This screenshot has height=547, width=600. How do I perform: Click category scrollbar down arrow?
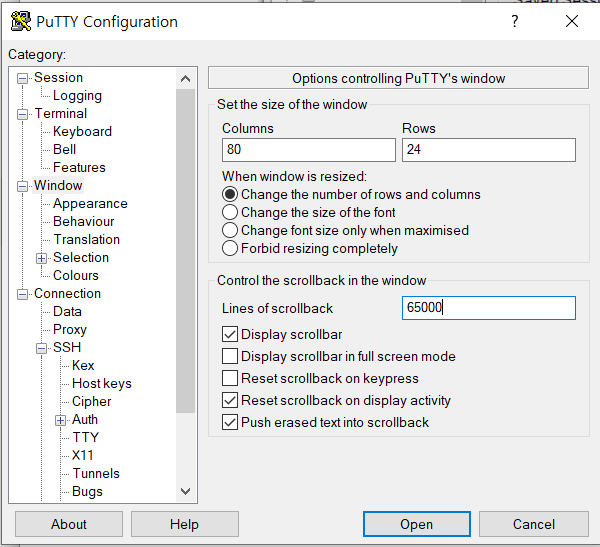186,491
